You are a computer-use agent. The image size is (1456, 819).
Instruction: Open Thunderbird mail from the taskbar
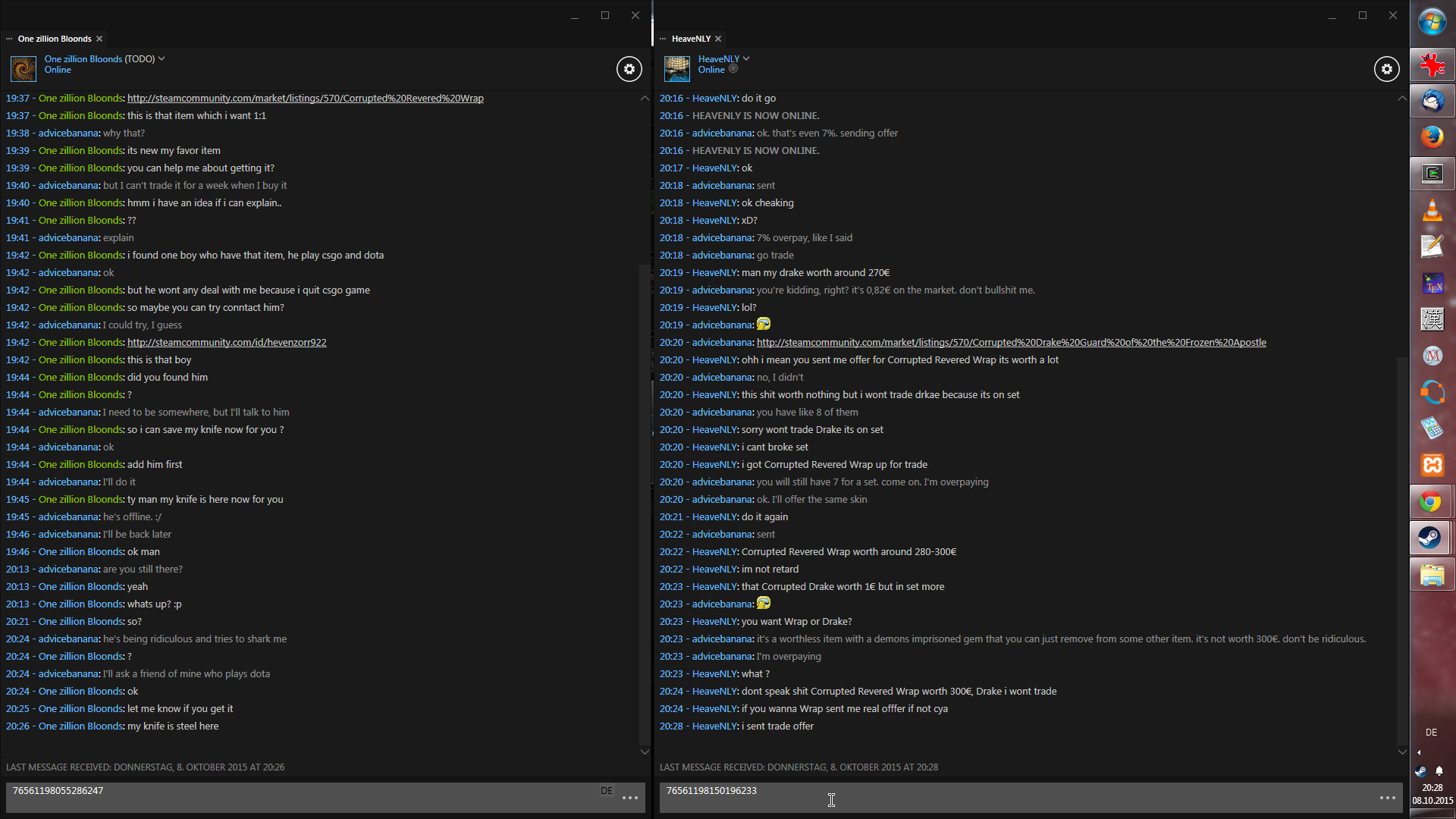1431,100
